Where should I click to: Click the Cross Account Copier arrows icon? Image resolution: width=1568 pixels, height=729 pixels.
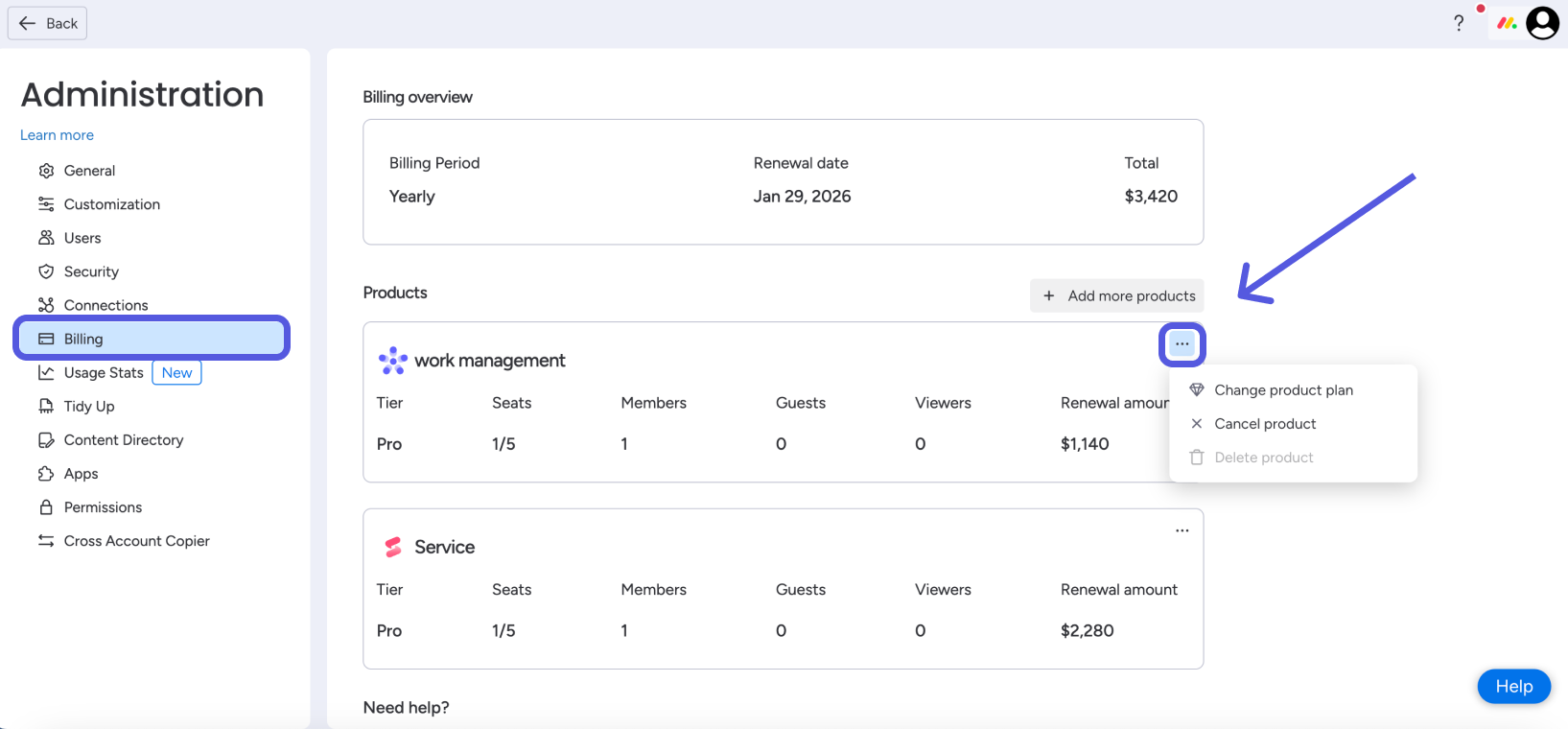point(46,541)
